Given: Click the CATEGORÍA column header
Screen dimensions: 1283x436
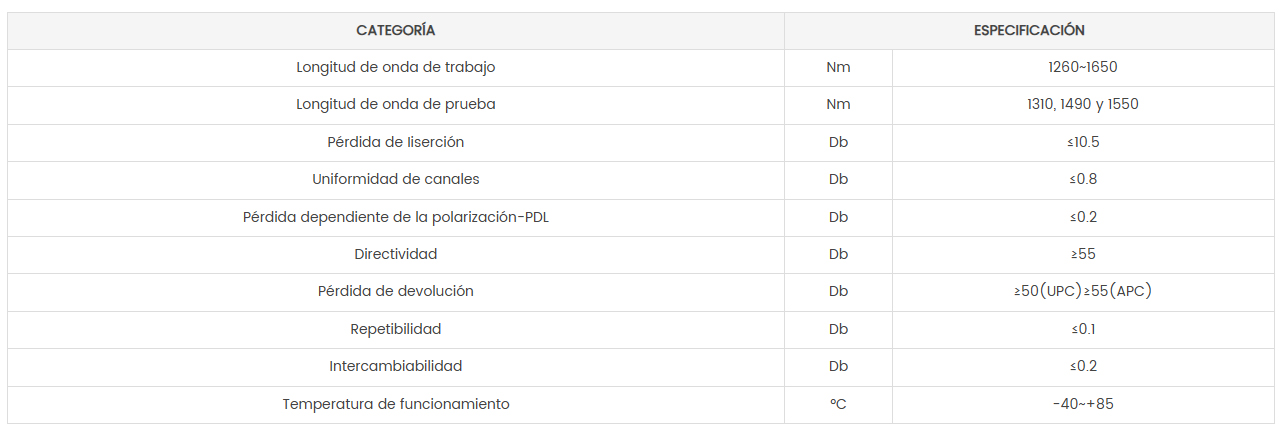Looking at the screenshot, I should point(396,31).
